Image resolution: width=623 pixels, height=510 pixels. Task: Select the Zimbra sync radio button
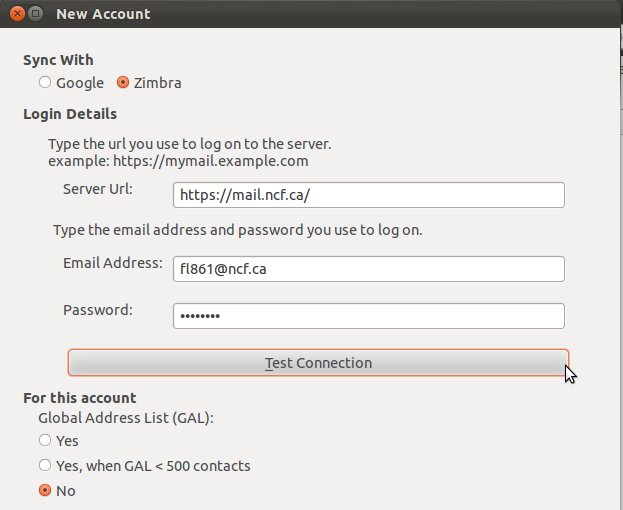(123, 82)
